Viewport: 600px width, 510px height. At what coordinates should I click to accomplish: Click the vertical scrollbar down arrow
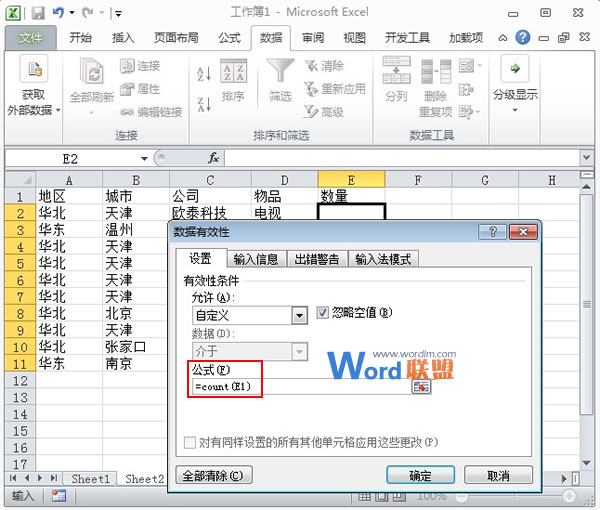pos(586,463)
